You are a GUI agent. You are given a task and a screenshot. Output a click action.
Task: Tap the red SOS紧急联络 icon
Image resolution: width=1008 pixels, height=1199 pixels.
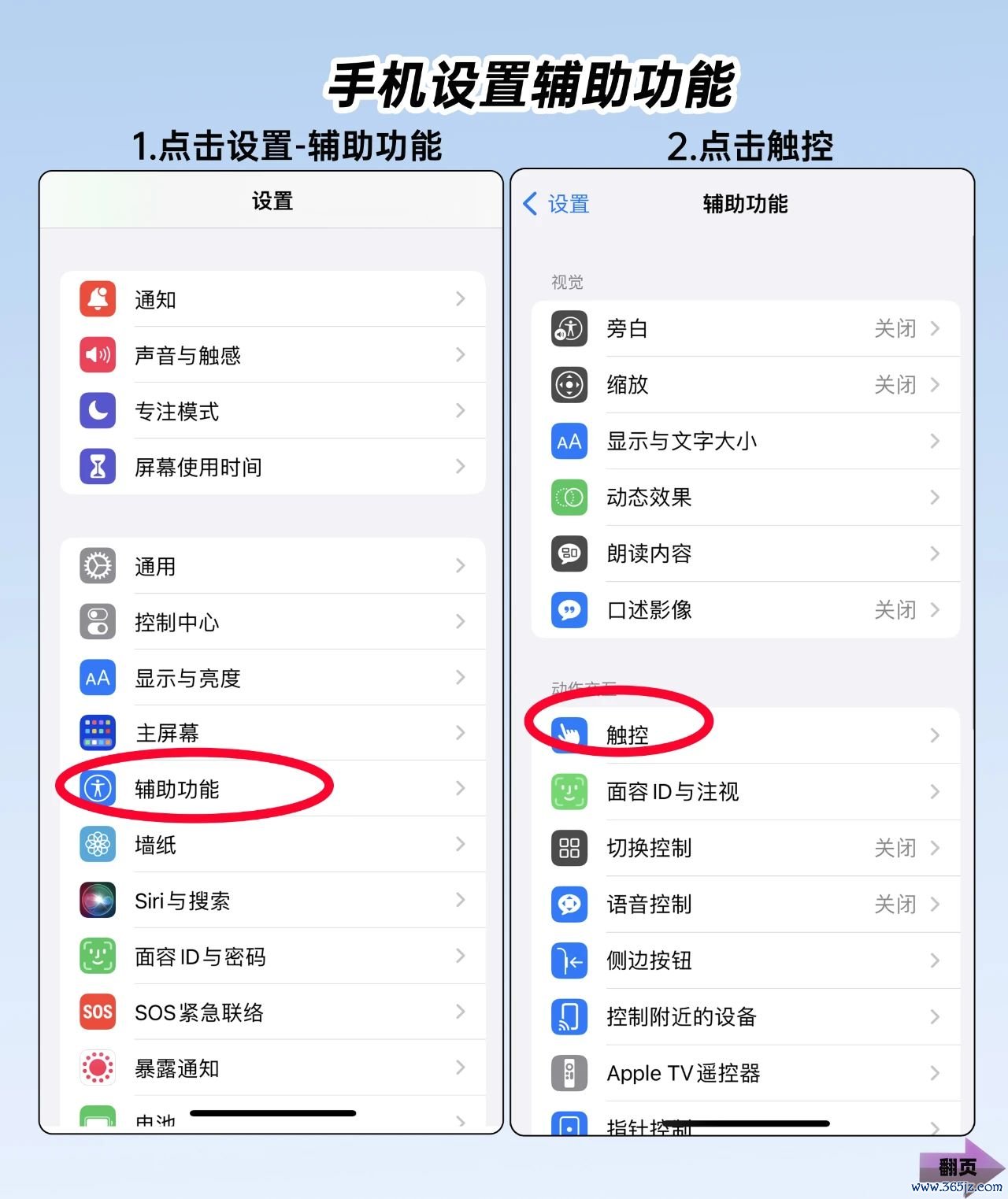[x=98, y=1012]
